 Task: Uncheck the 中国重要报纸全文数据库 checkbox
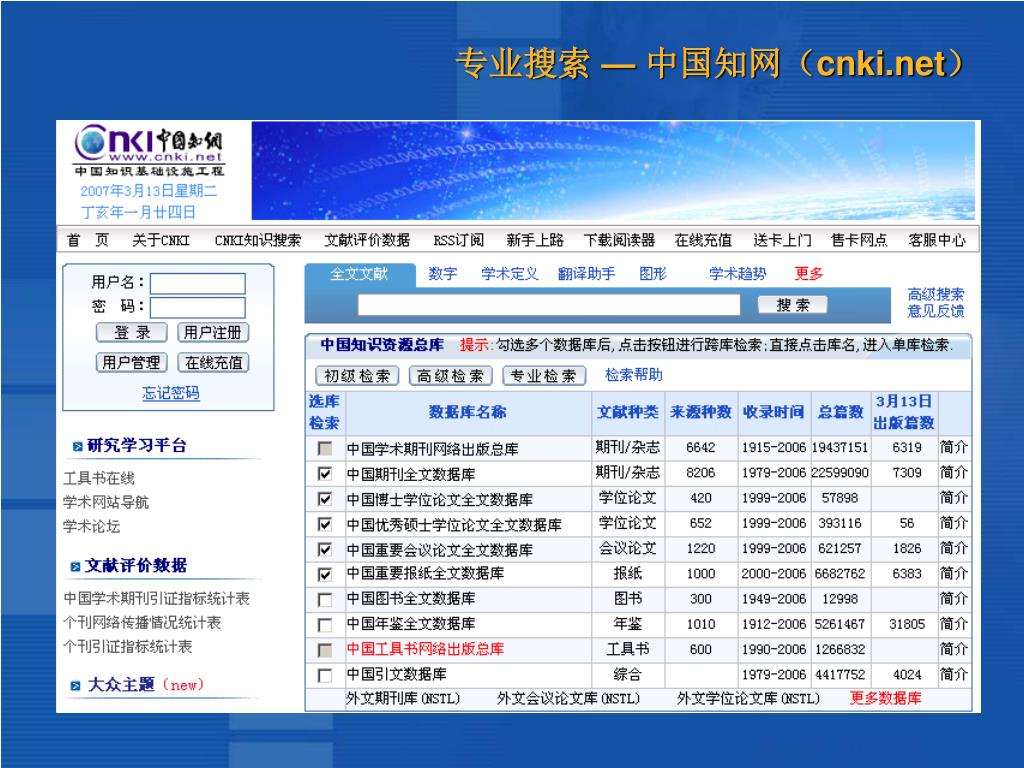325,575
